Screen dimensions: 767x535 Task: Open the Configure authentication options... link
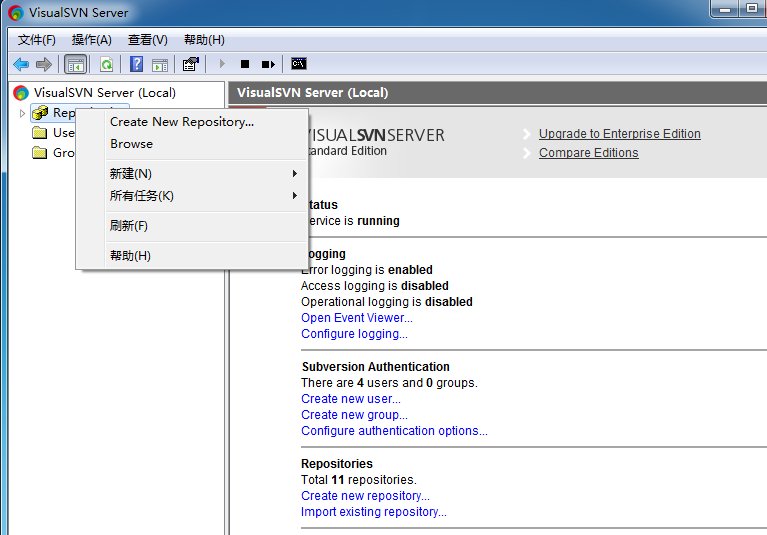click(394, 431)
